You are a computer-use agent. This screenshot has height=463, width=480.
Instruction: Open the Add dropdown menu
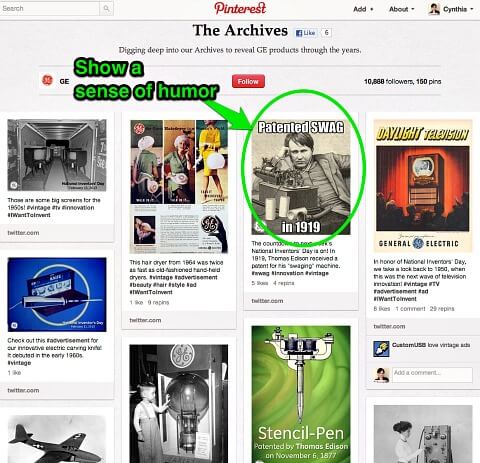[363, 9]
